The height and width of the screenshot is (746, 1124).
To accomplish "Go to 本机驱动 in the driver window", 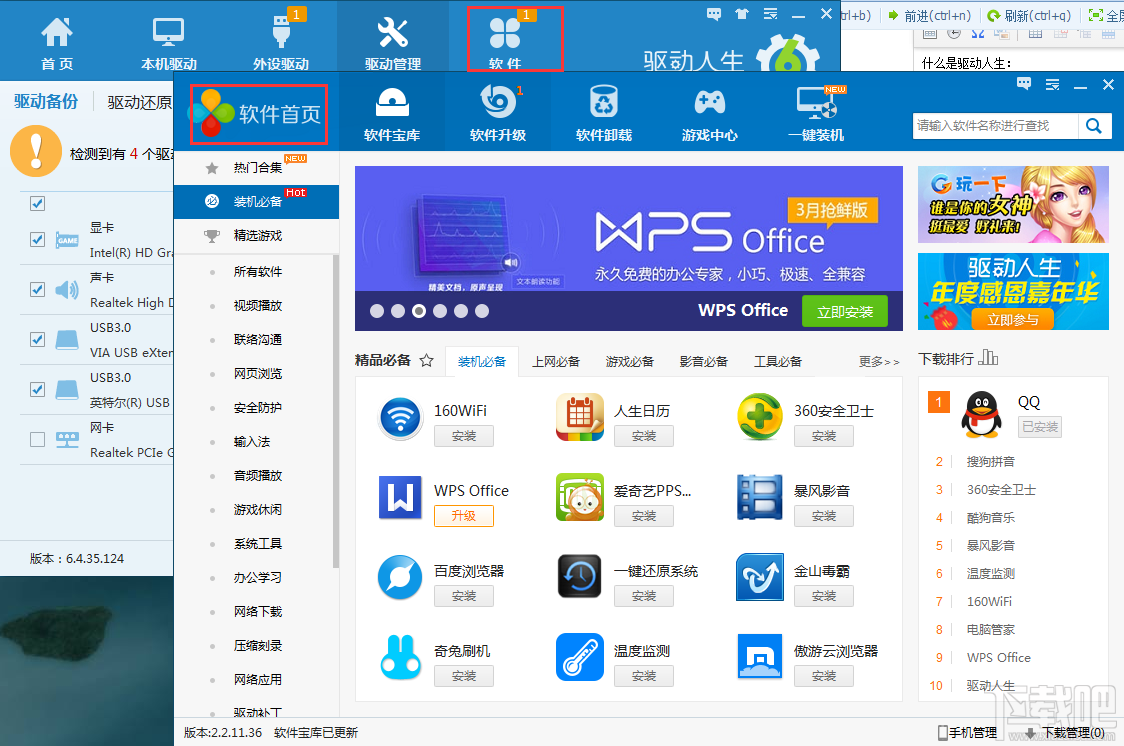I will 168,42.
